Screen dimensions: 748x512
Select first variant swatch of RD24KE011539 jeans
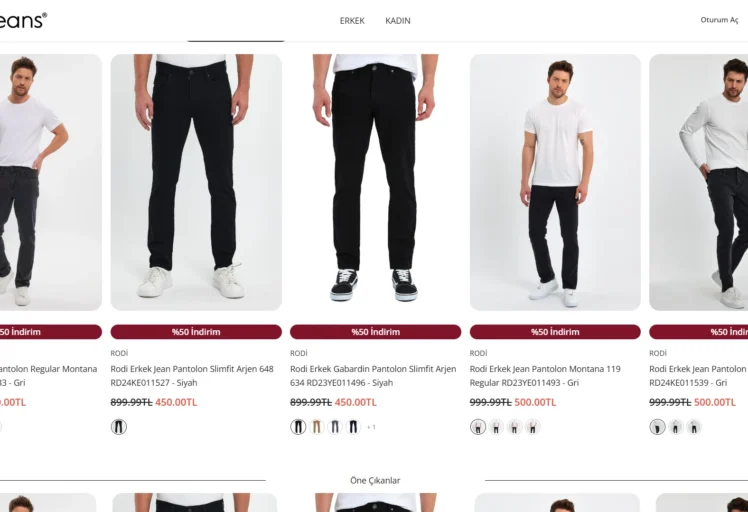[x=657, y=427]
